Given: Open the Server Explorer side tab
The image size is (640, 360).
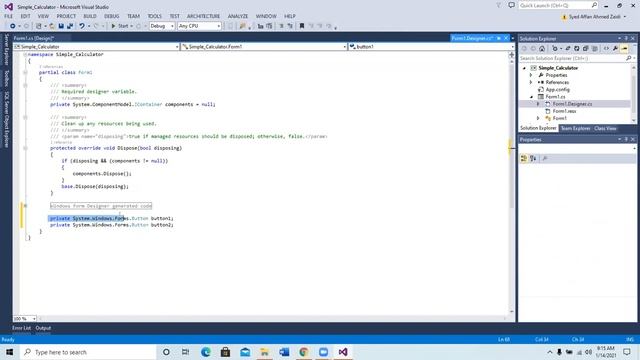Looking at the screenshot, I should 7,50.
